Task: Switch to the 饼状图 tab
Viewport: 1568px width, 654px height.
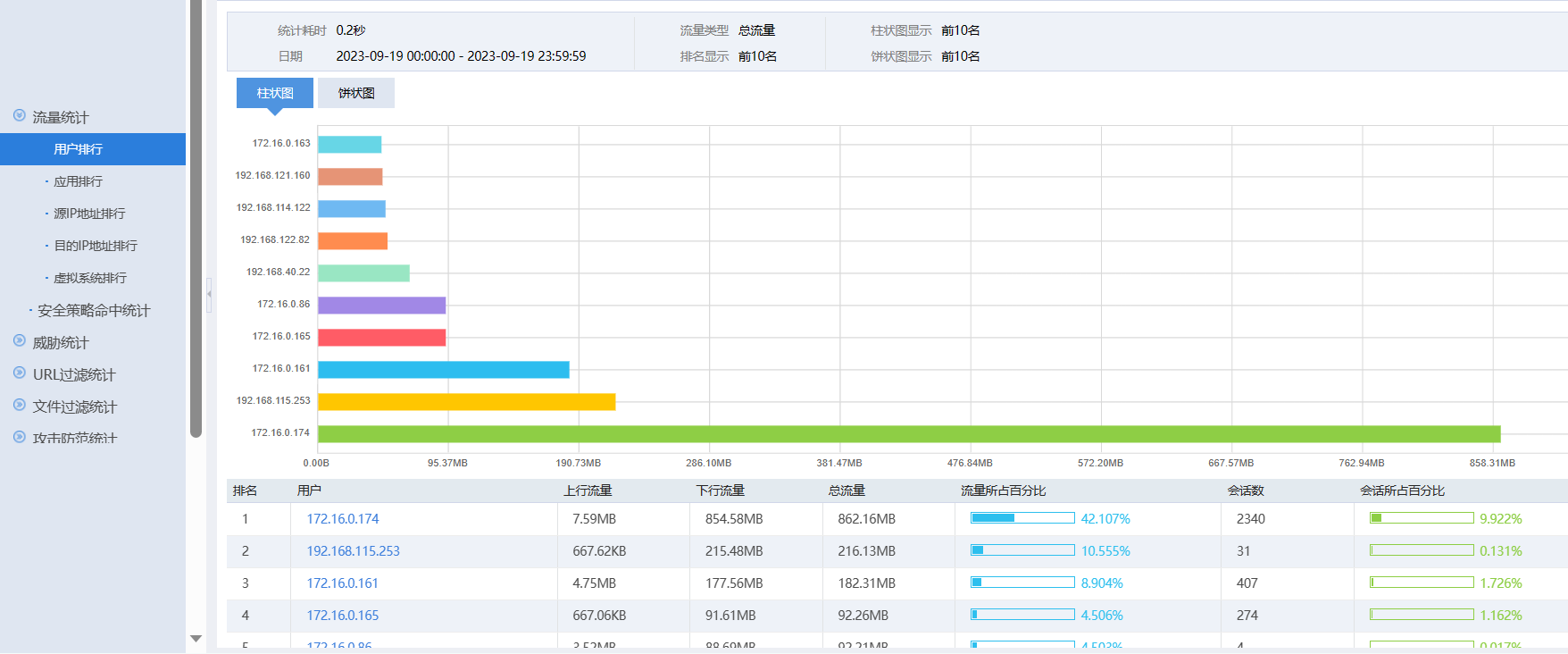Action: 356,93
